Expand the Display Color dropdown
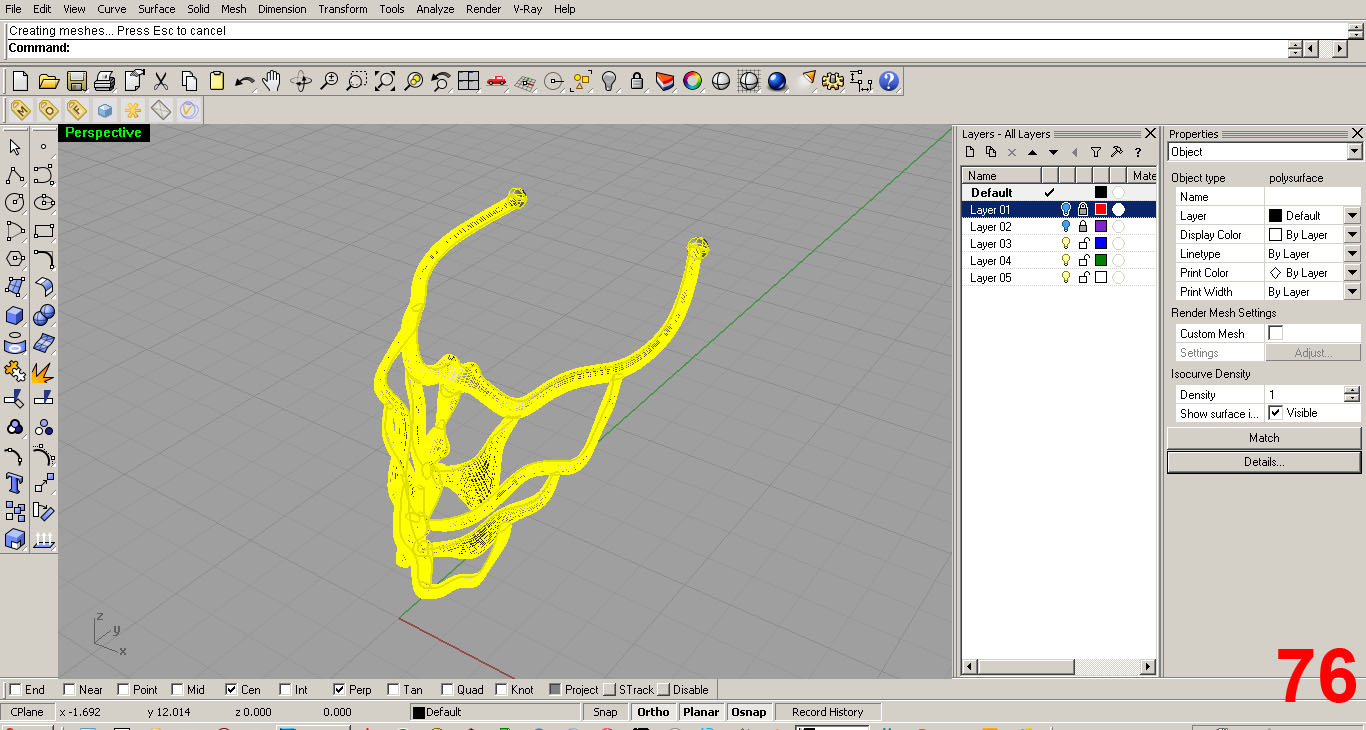The image size is (1366, 730). click(x=1352, y=234)
